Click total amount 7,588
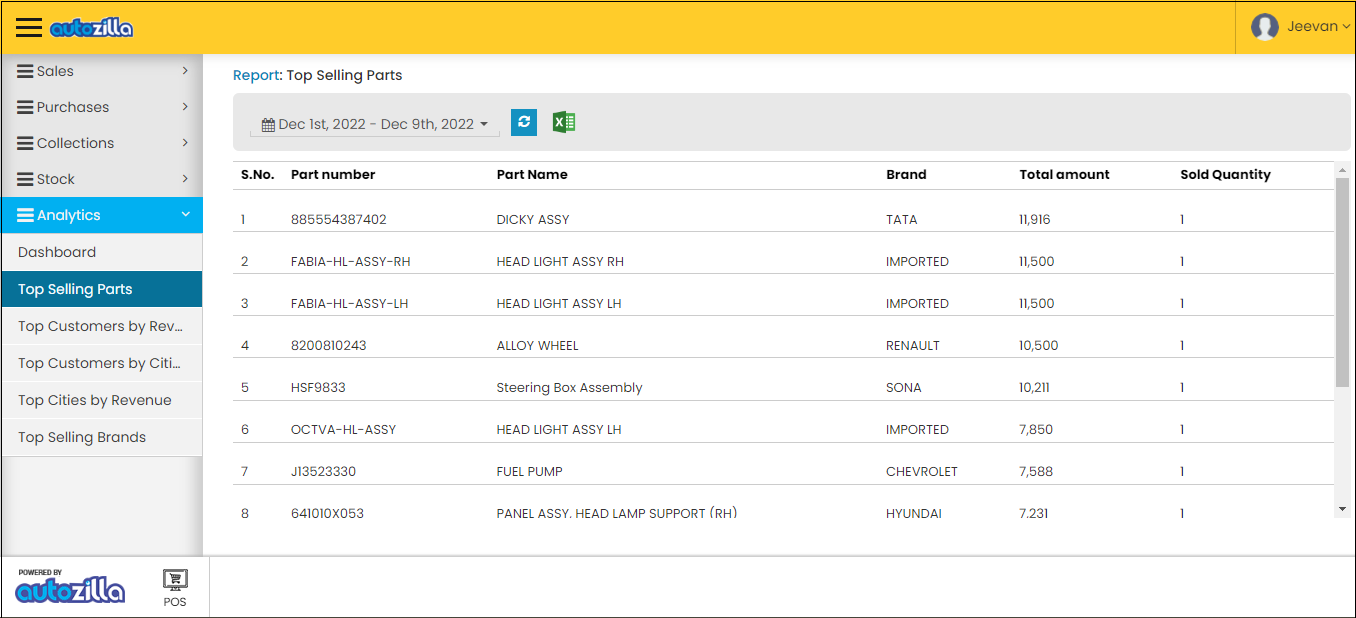 pyautogui.click(x=1037, y=471)
